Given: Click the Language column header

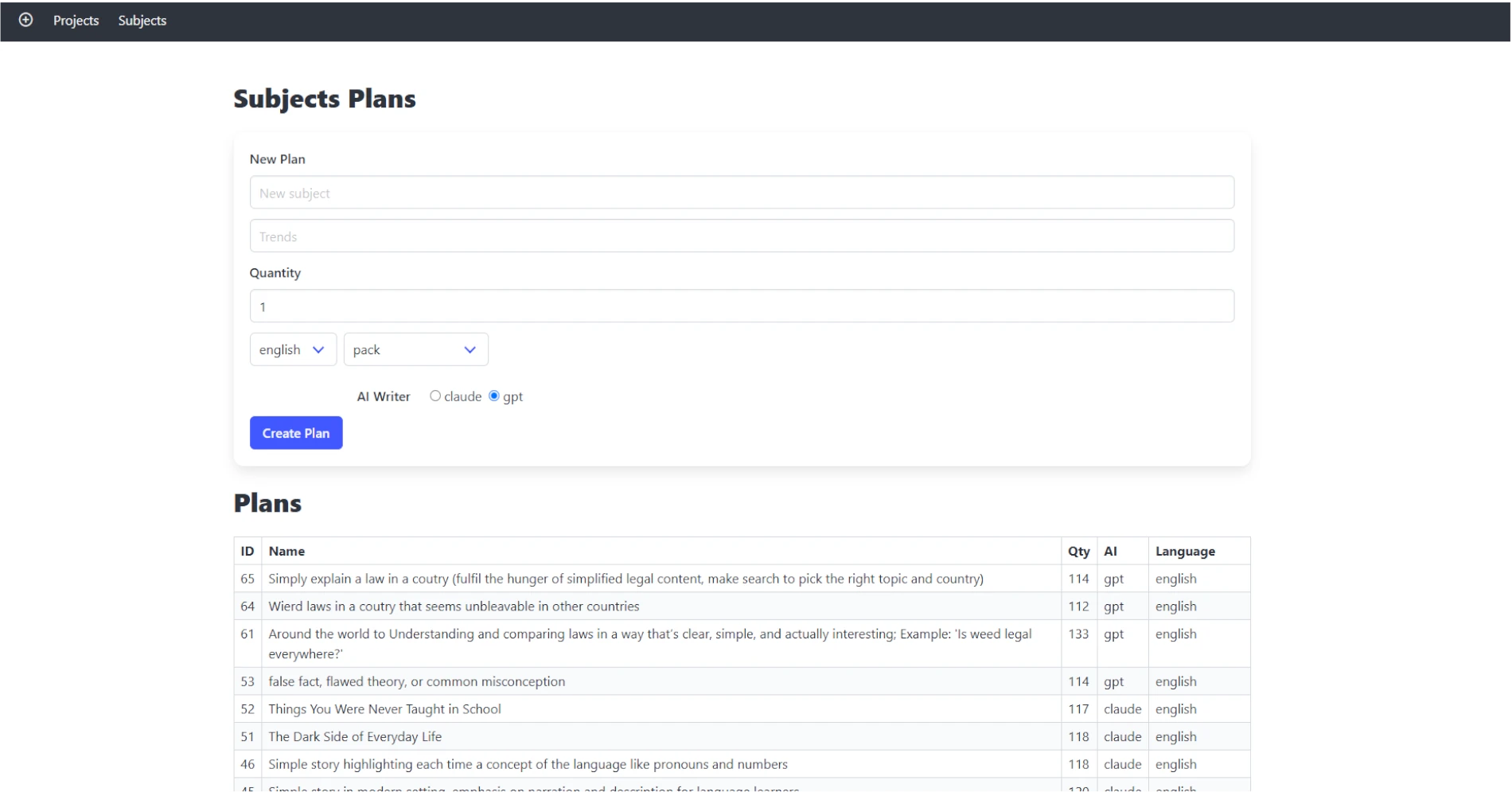Looking at the screenshot, I should click(1184, 551).
